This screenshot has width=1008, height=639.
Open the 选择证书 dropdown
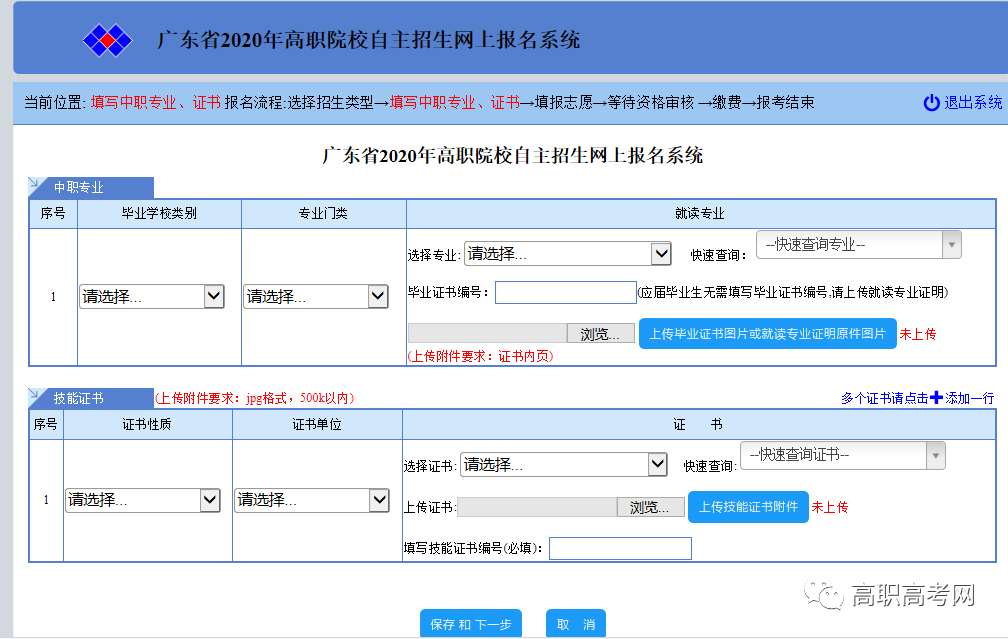point(564,464)
